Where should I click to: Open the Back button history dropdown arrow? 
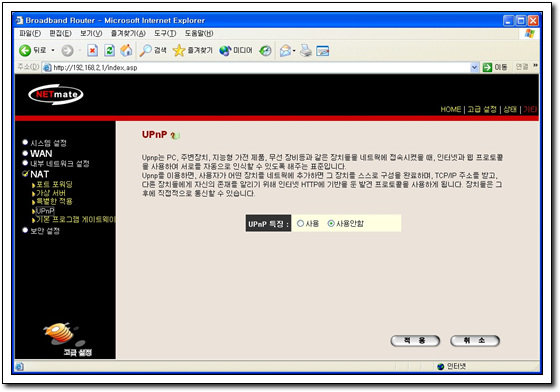[x=53, y=50]
